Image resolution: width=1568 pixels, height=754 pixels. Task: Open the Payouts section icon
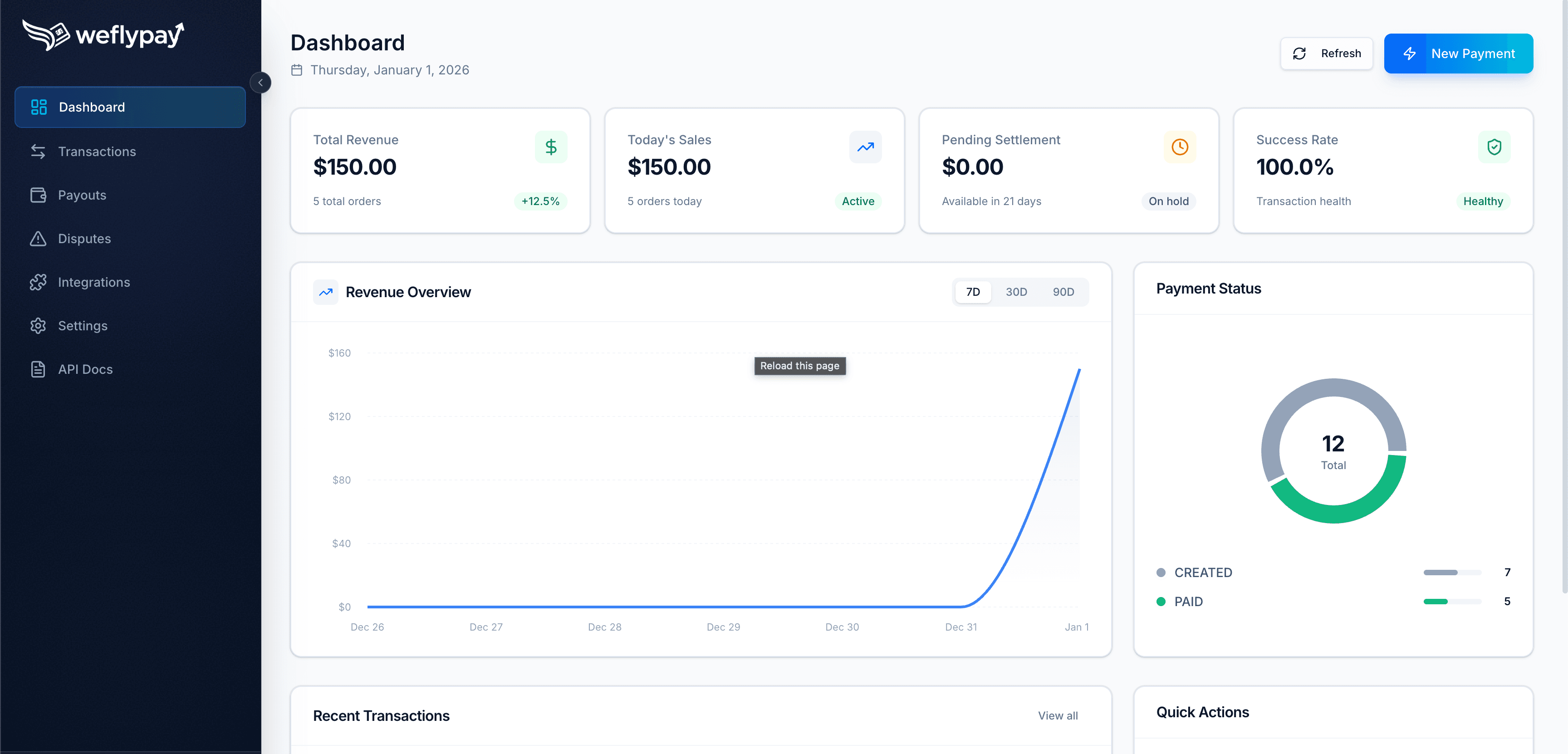coord(38,195)
